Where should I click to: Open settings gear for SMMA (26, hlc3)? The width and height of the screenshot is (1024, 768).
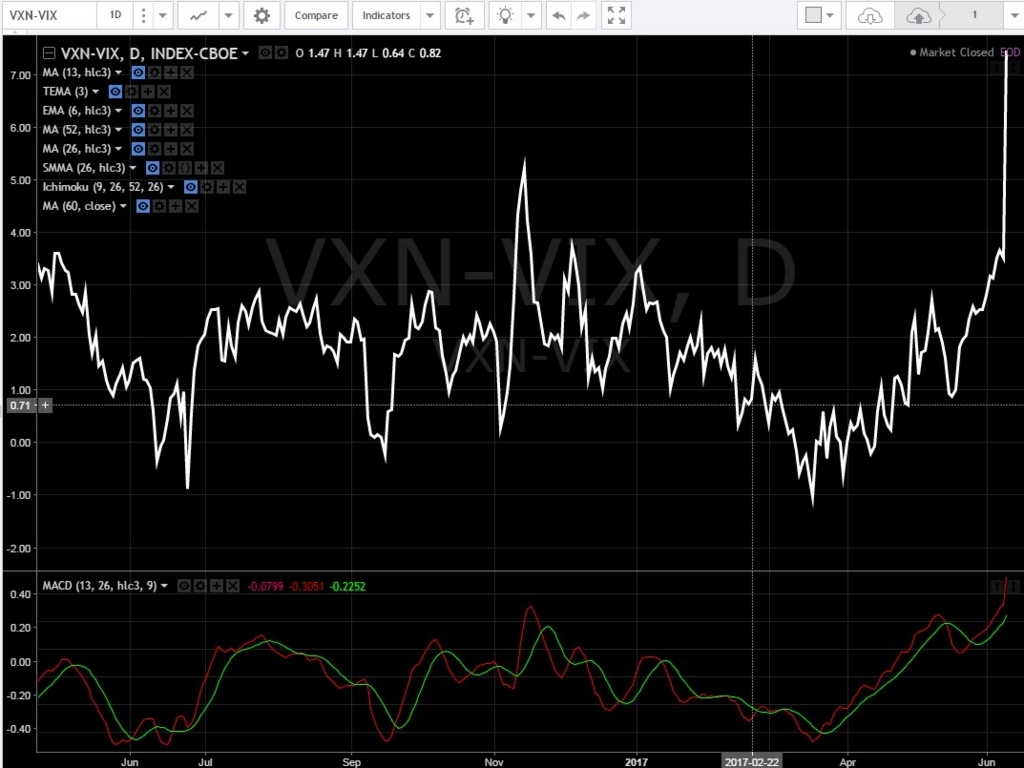(169, 168)
